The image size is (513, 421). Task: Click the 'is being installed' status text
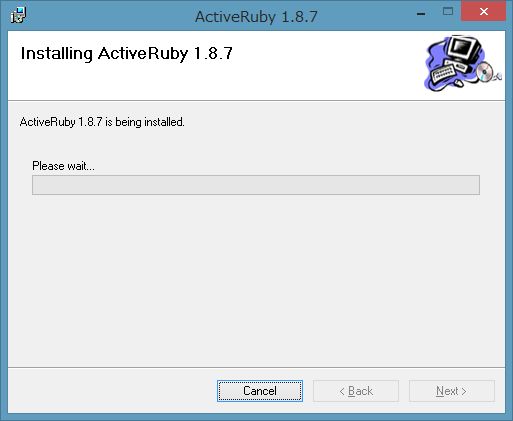pos(145,122)
